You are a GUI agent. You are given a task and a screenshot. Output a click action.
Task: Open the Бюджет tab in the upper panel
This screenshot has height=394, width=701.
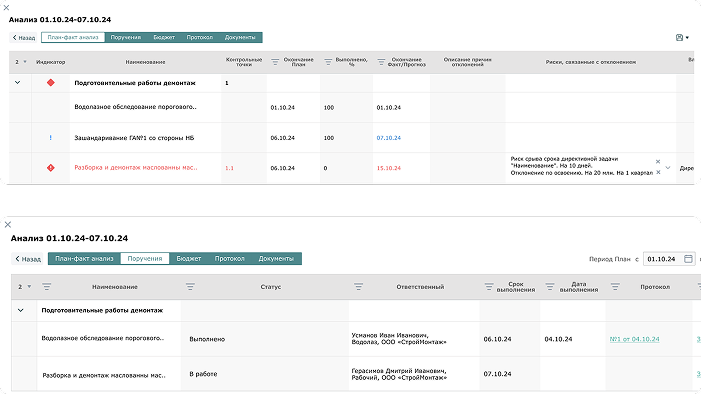point(164,38)
